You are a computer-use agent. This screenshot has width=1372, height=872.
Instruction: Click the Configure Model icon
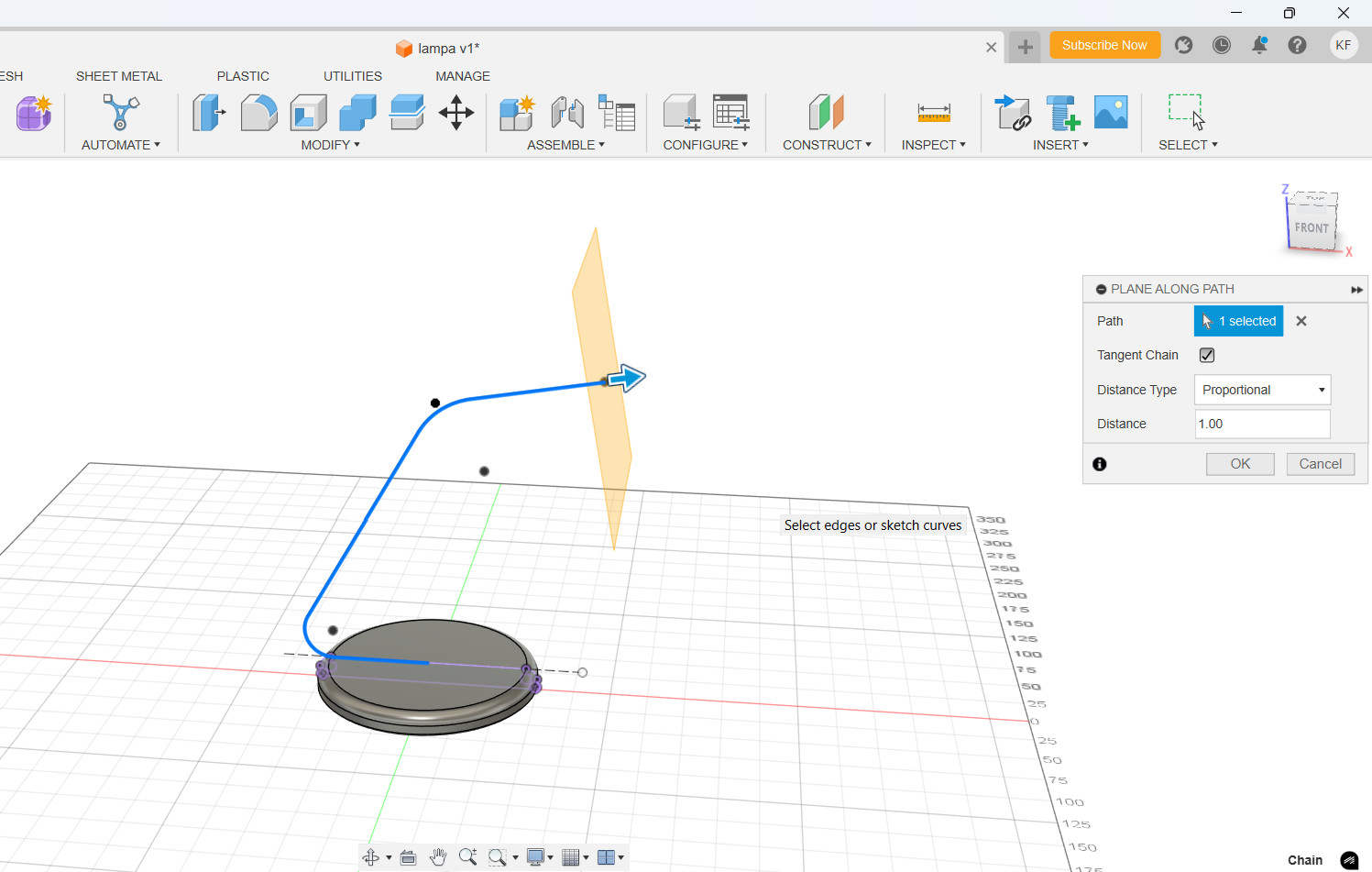tap(681, 113)
